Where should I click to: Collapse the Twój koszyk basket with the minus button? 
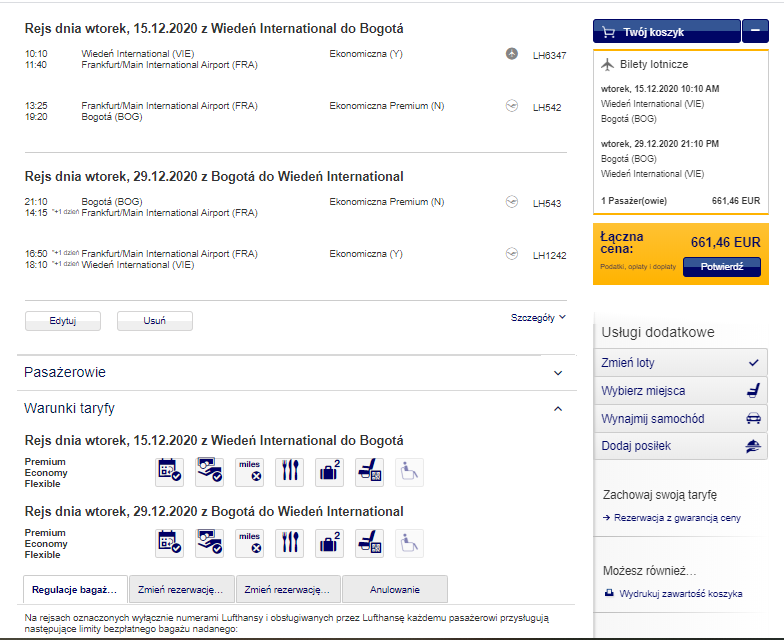coord(755,31)
